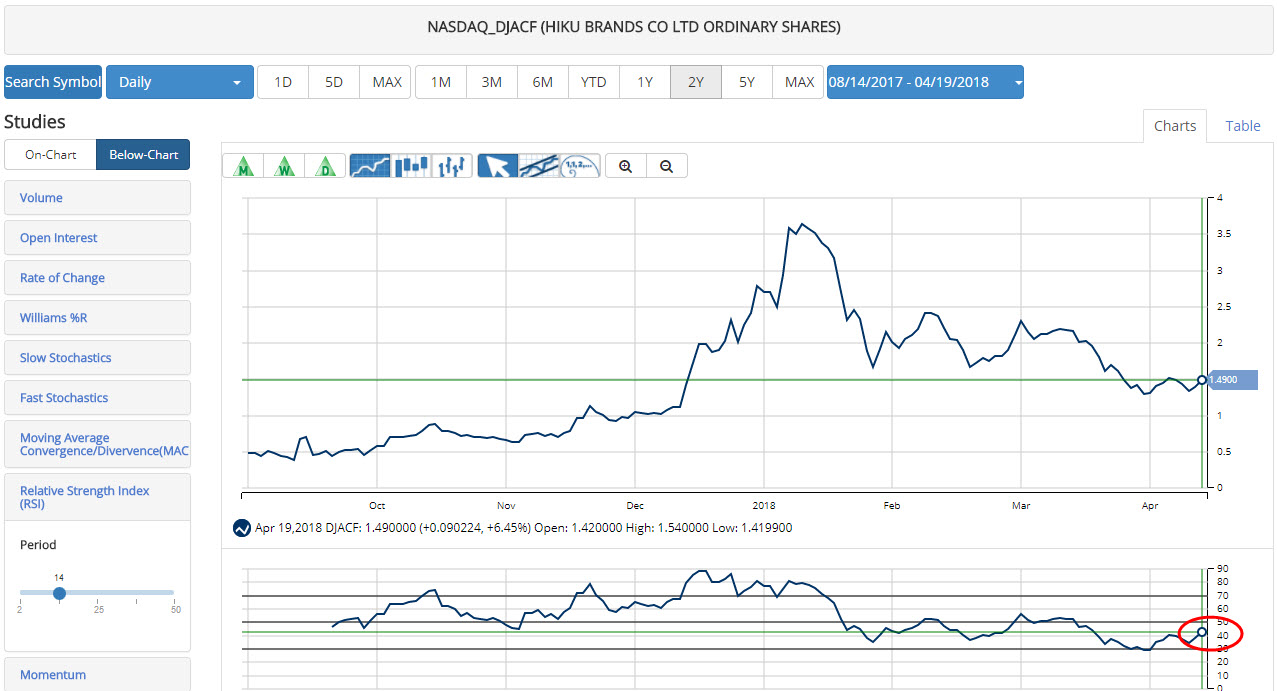Click the Apr 19,2018 DJACF quote line
The height and width of the screenshot is (691, 1277).
point(523,528)
